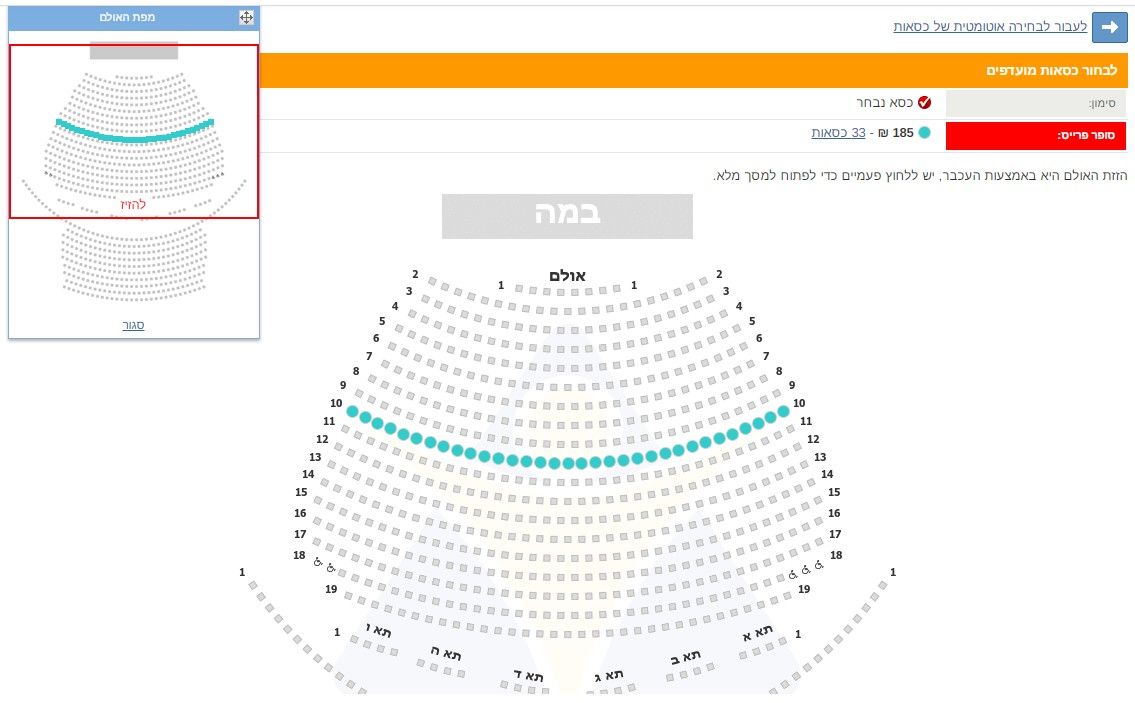This screenshot has height=703, width=1135.
Task: Close the hall map with the "סגור" link
Action: pyautogui.click(x=133, y=325)
